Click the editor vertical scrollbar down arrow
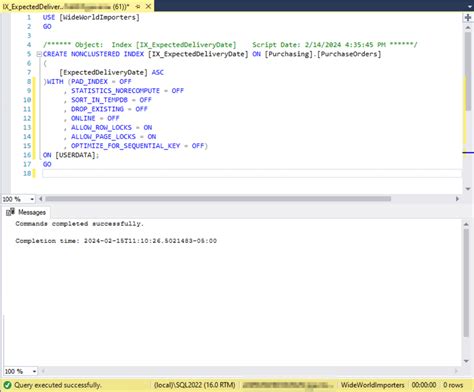Image resolution: width=474 pixels, height=392 pixels. [468, 189]
